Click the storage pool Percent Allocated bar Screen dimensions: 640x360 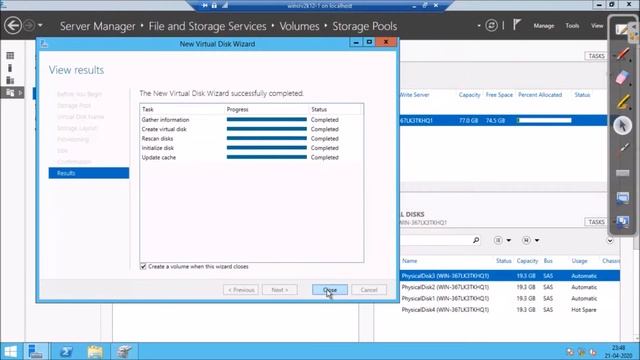pyautogui.click(x=544, y=120)
